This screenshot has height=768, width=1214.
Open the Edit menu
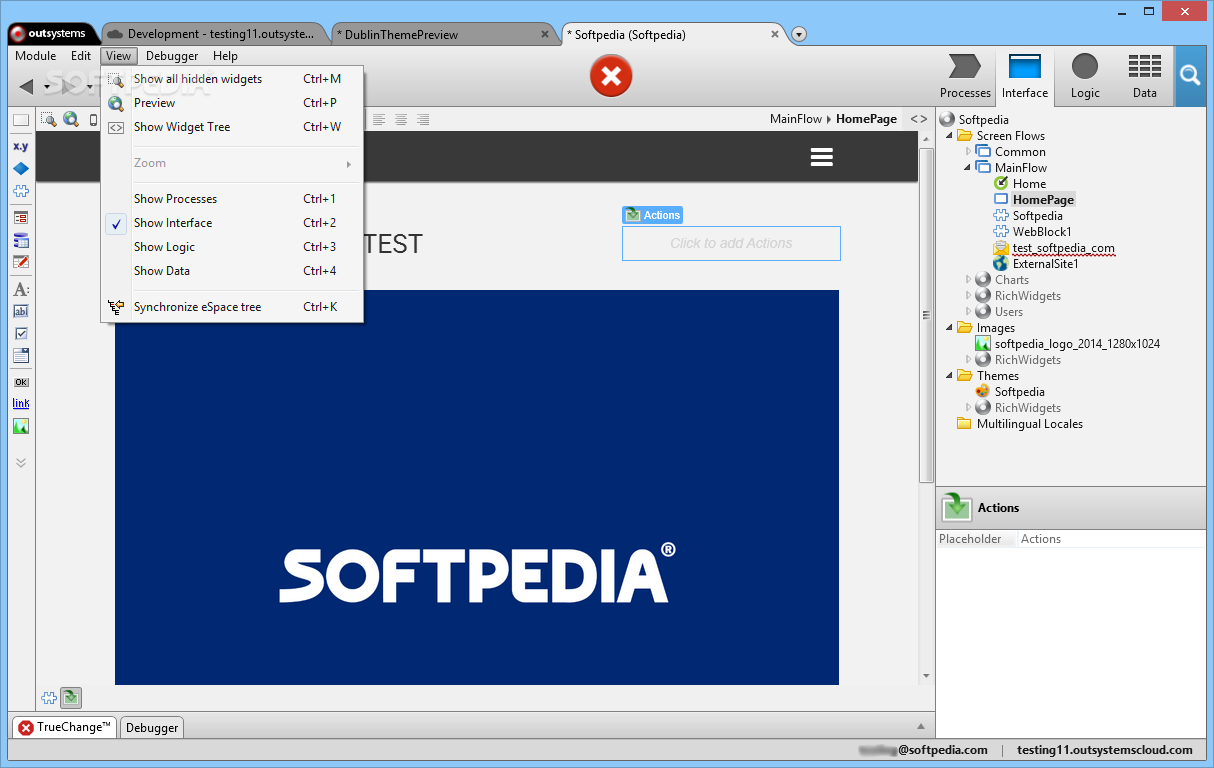pyautogui.click(x=81, y=56)
